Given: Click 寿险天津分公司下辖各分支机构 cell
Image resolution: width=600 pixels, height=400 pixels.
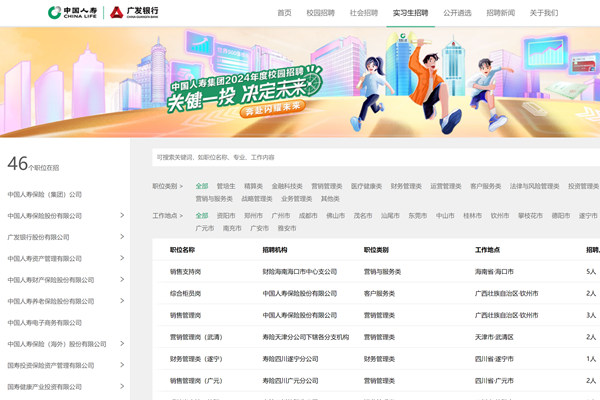Looking at the screenshot, I should coord(306,337).
